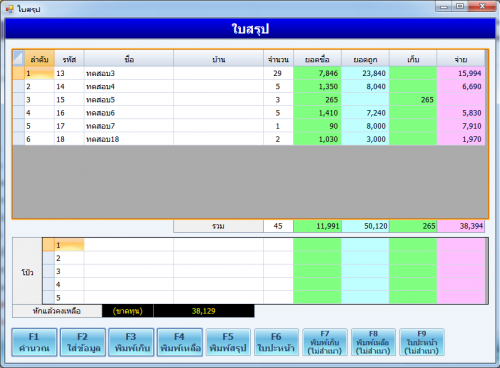Click the หักแล้วคงเหลือ label
Viewport: 500px width, 368px height.
(x=57, y=311)
